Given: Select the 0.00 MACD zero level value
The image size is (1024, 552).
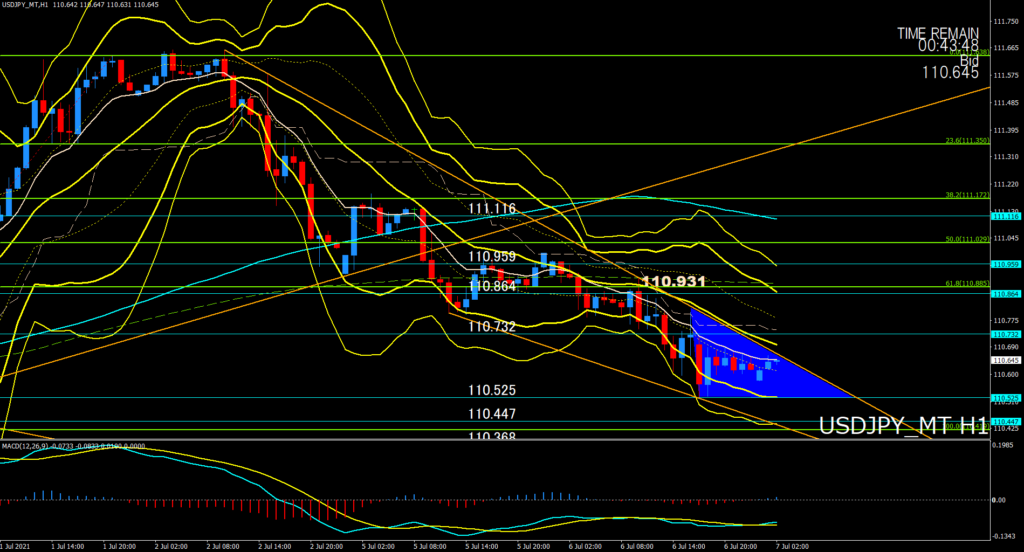Looking at the screenshot, I should (999, 500).
